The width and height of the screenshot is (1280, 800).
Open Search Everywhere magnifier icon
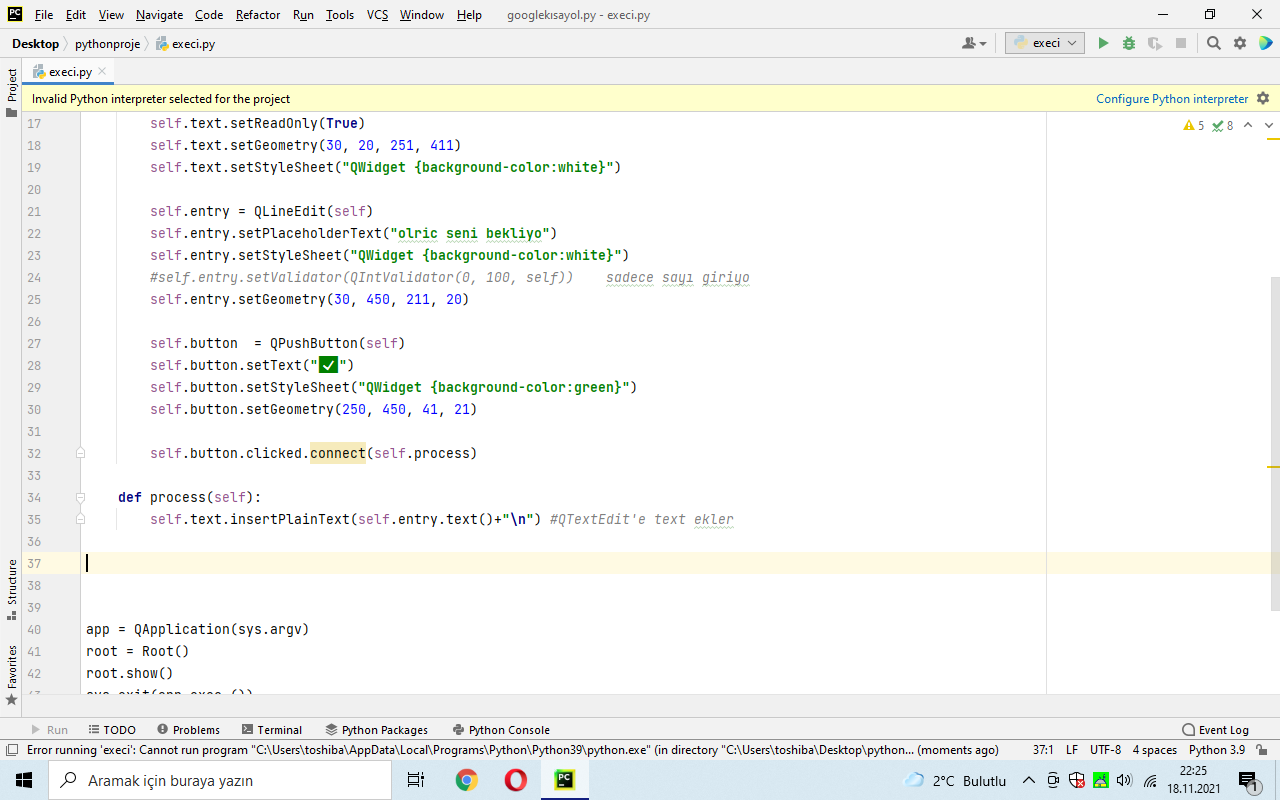click(1212, 43)
